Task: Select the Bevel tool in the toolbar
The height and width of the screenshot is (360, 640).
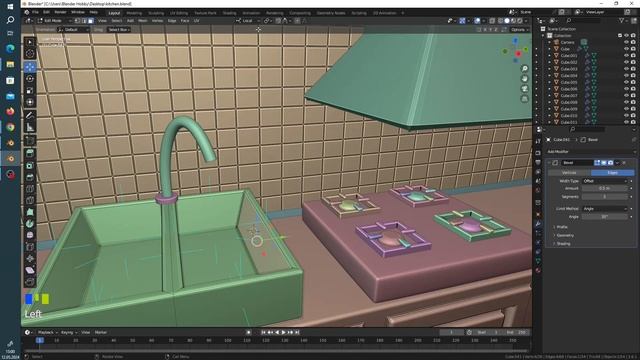Action: point(30,177)
